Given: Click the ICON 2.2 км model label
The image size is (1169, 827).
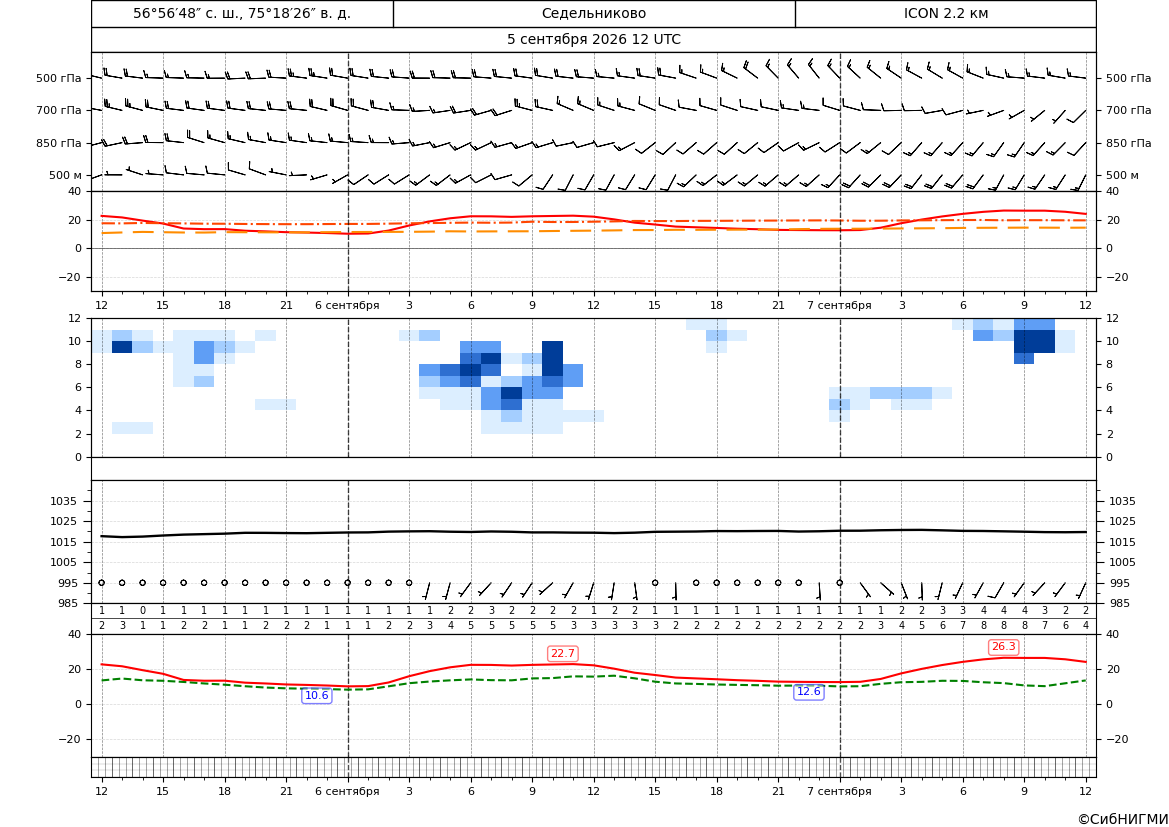Looking at the screenshot, I should coord(945,13).
